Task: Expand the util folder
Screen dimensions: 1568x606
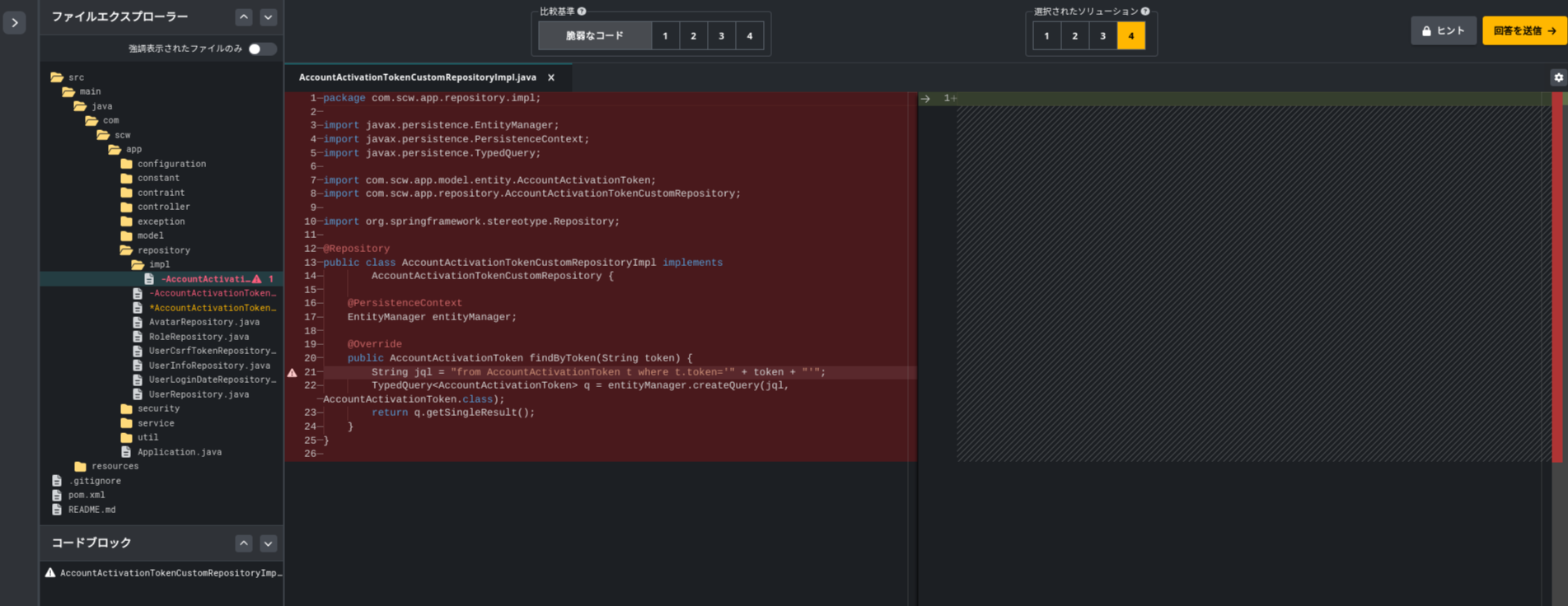Action: click(x=139, y=438)
